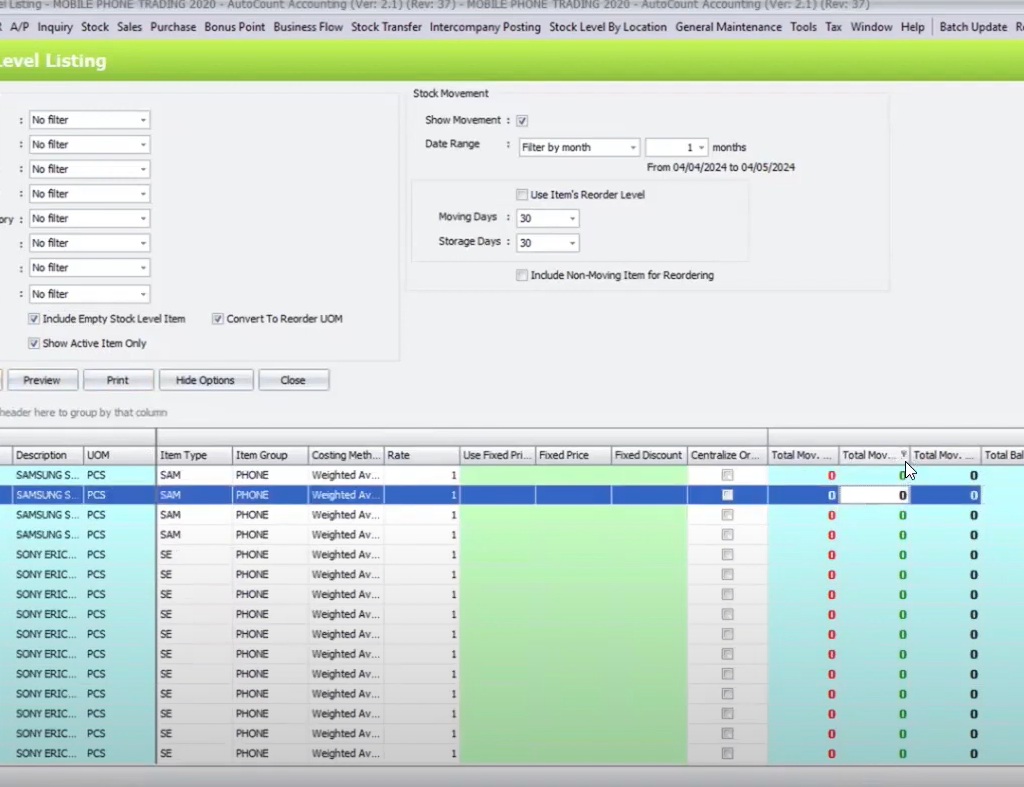This screenshot has height=787, width=1024.
Task: Click the filter icon in Total Mov. column header
Action: (x=903, y=455)
